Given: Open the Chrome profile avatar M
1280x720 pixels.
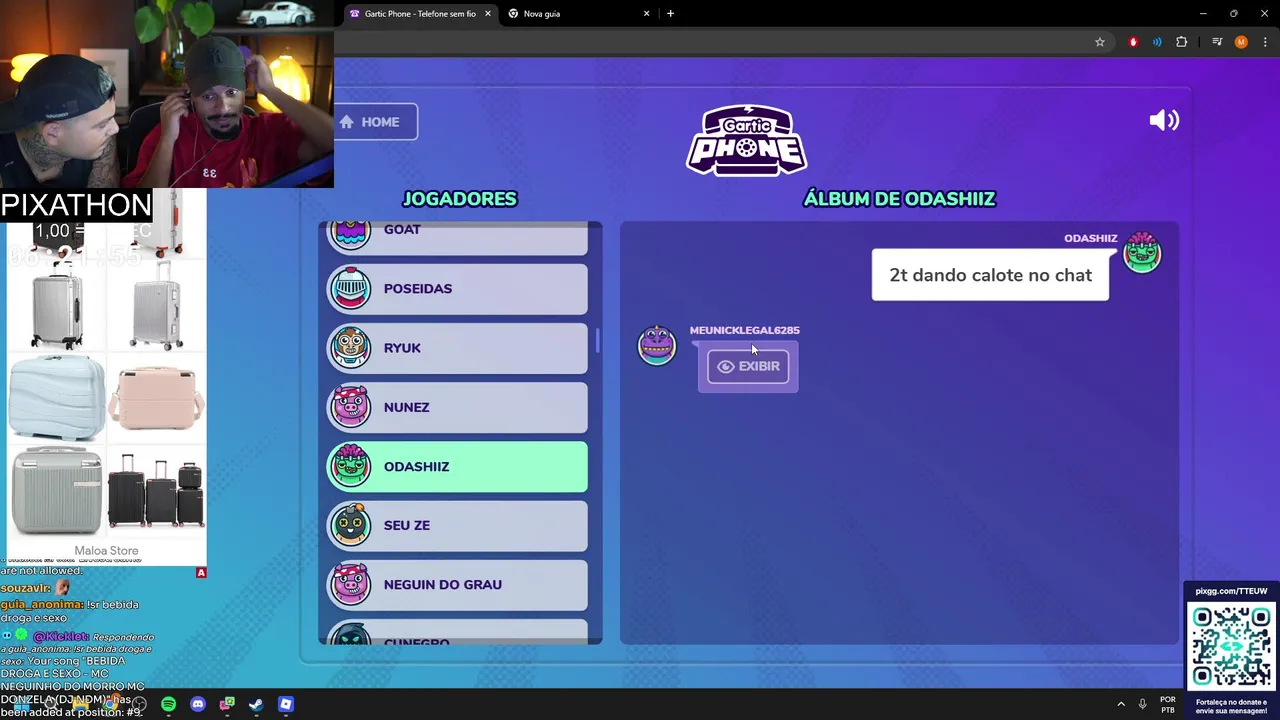Looking at the screenshot, I should pyautogui.click(x=1241, y=42).
